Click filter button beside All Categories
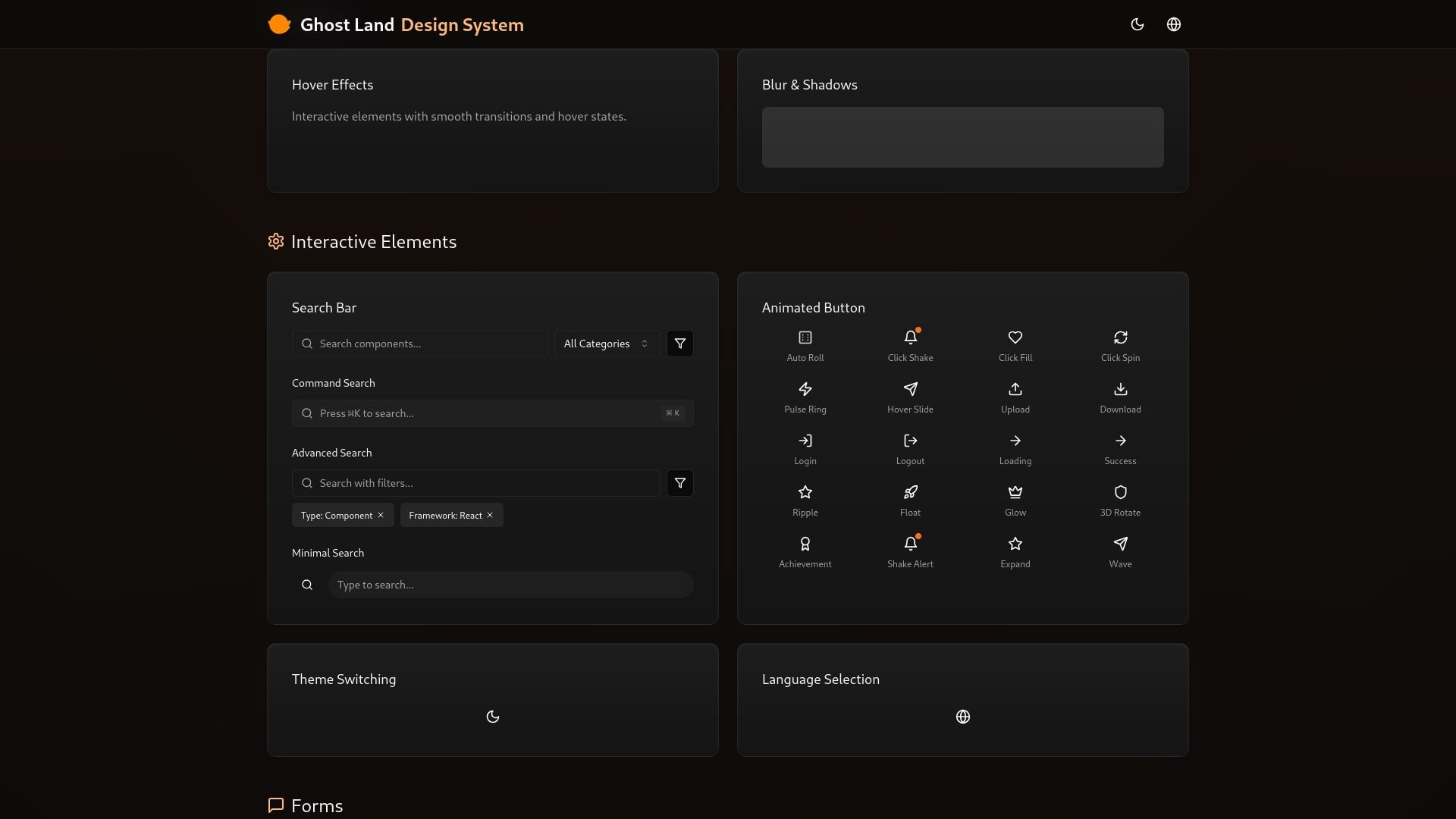1456x819 pixels. [x=679, y=344]
